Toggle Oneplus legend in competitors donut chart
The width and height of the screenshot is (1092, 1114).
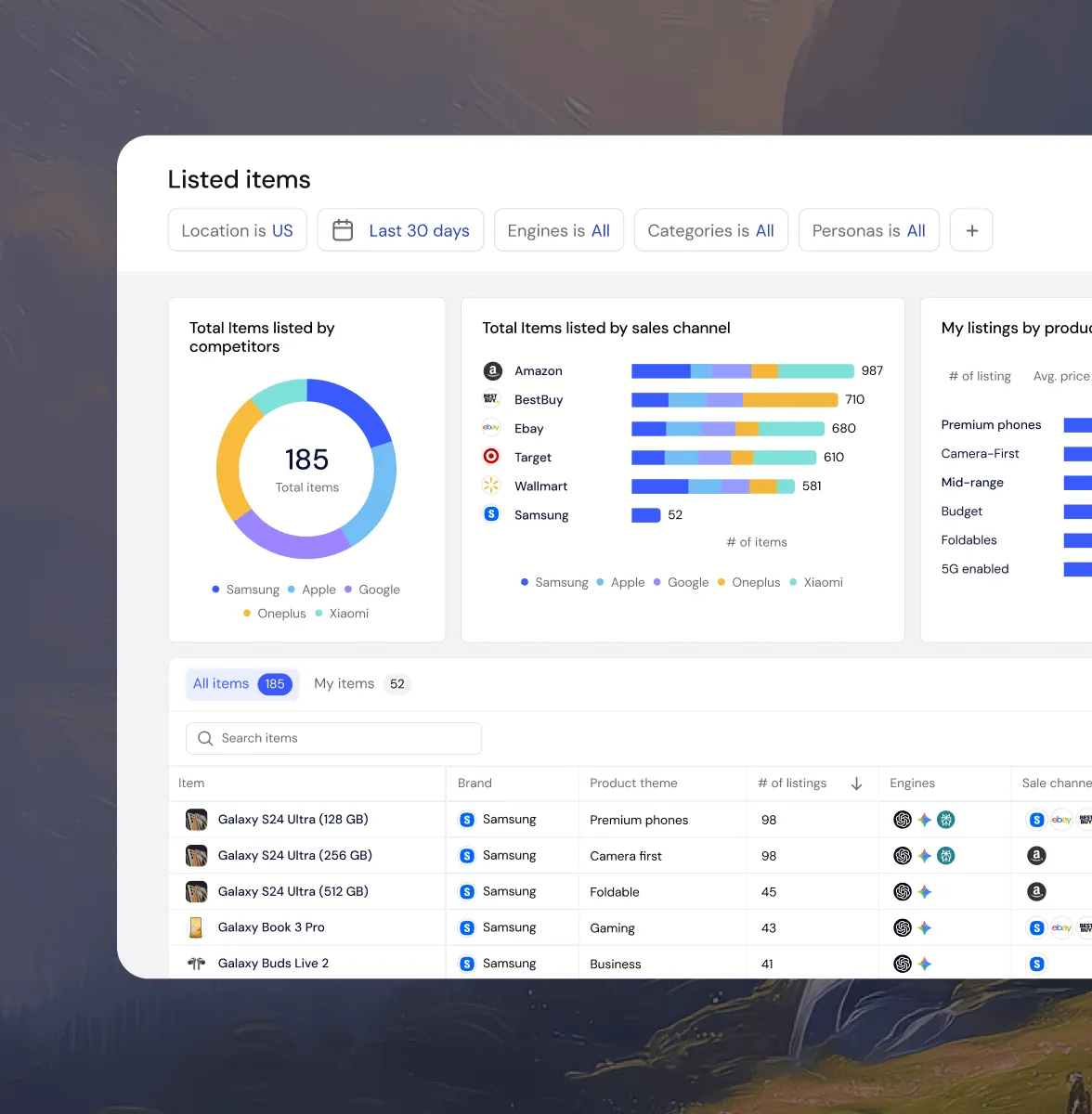tap(274, 614)
